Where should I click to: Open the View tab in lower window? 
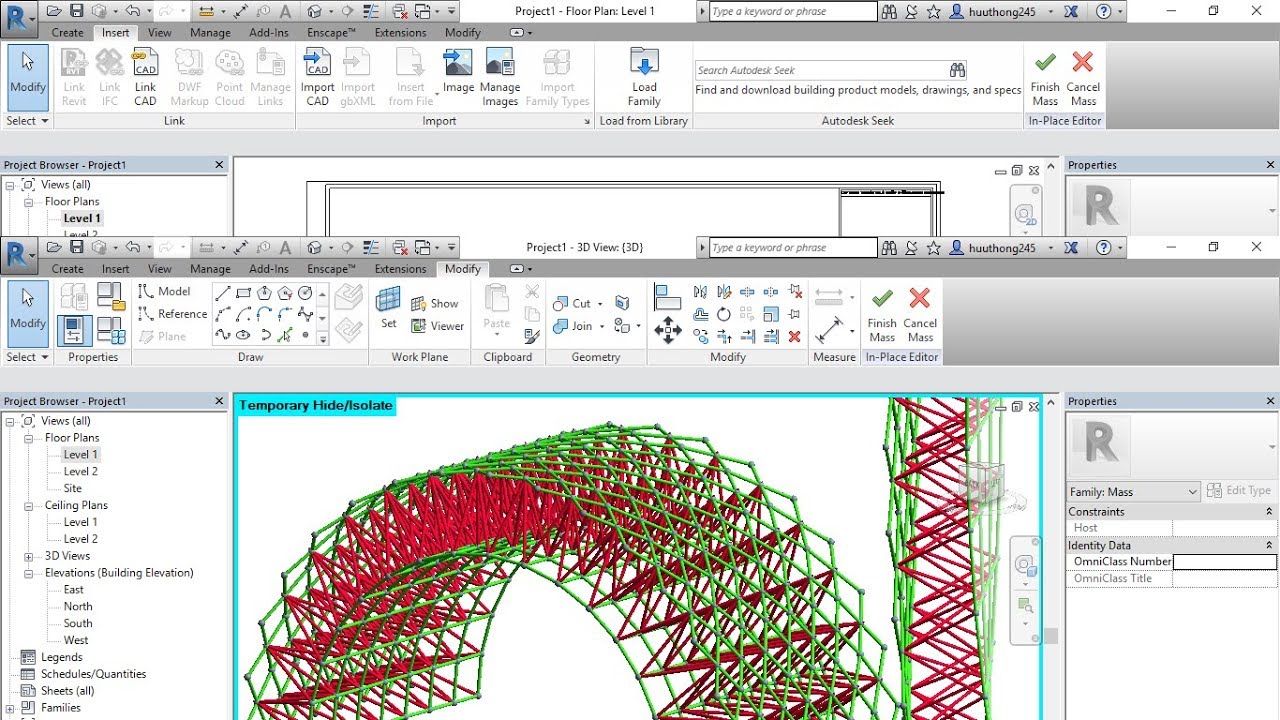click(160, 269)
